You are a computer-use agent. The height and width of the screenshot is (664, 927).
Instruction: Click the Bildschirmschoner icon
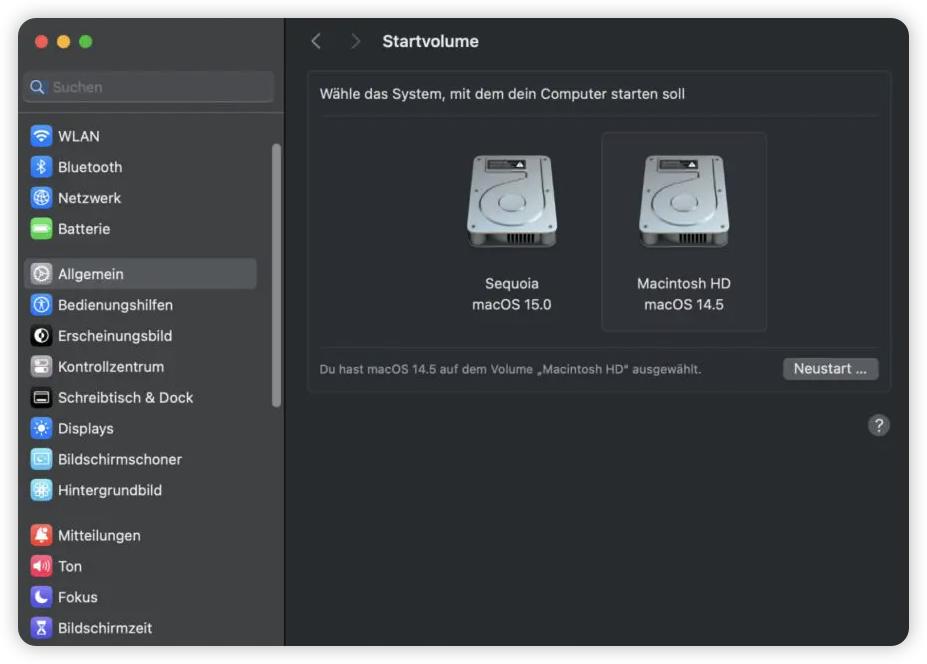[41, 459]
